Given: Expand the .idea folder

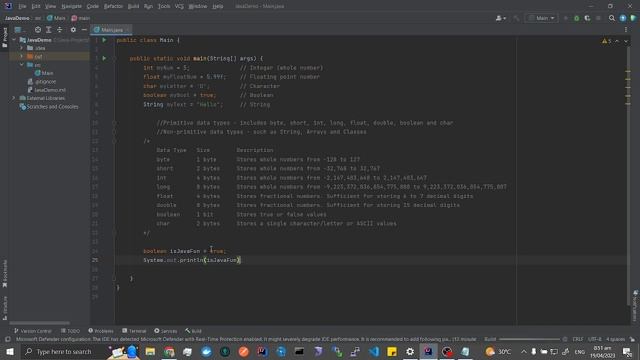Looking at the screenshot, I should pyautogui.click(x=22, y=48).
